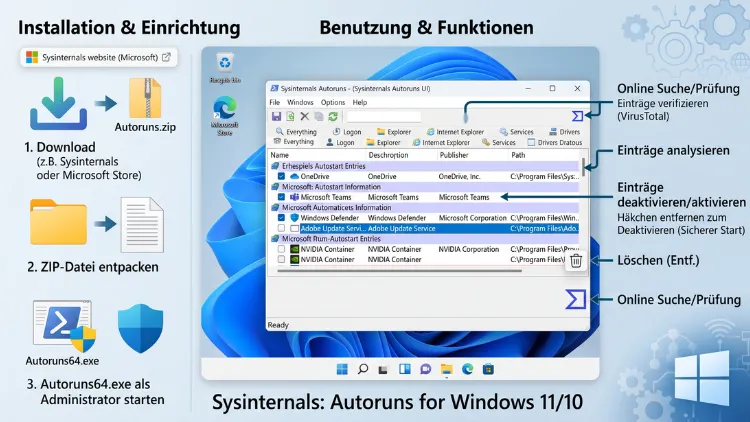Viewport: 750px width, 422px height.
Task: Click the C:\Program Files\Sys... path cell
Action: (x=545, y=177)
